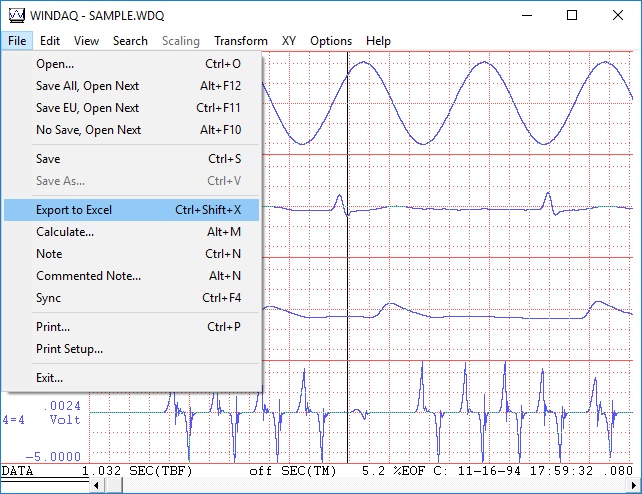Choose Sync menu entry
The image size is (642, 494).
tap(131, 298)
